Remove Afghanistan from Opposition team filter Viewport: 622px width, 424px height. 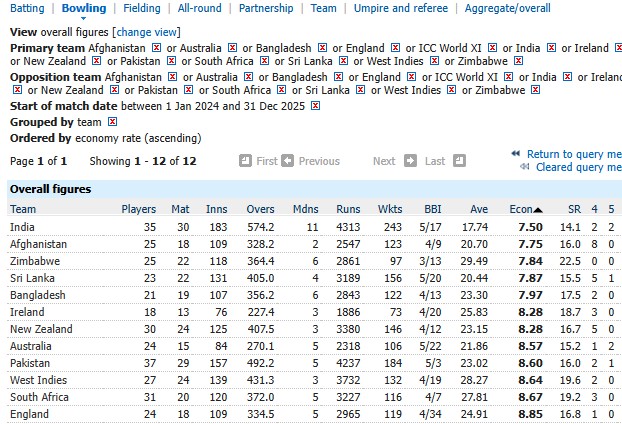click(x=173, y=77)
